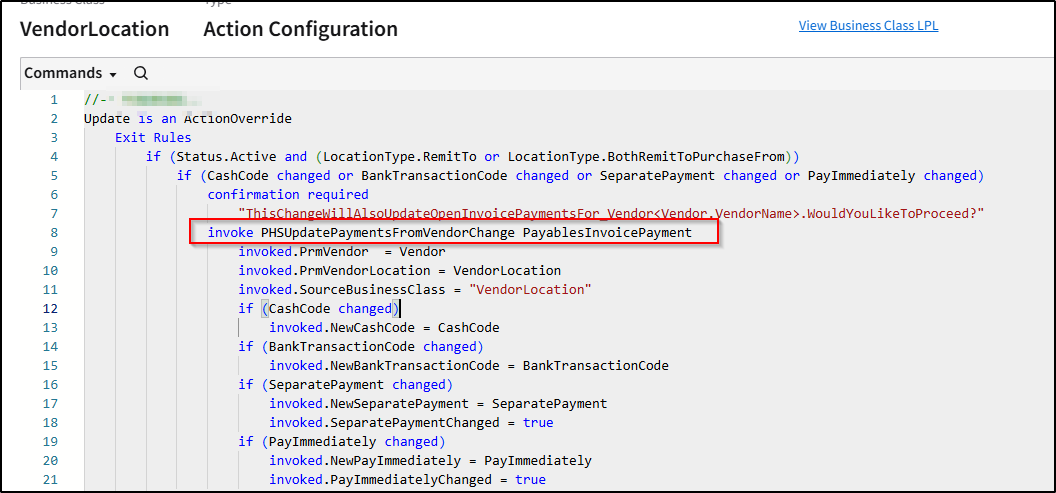Select line number 8 in the gutter
Image resolution: width=1056 pixels, height=493 pixels.
[x=54, y=232]
